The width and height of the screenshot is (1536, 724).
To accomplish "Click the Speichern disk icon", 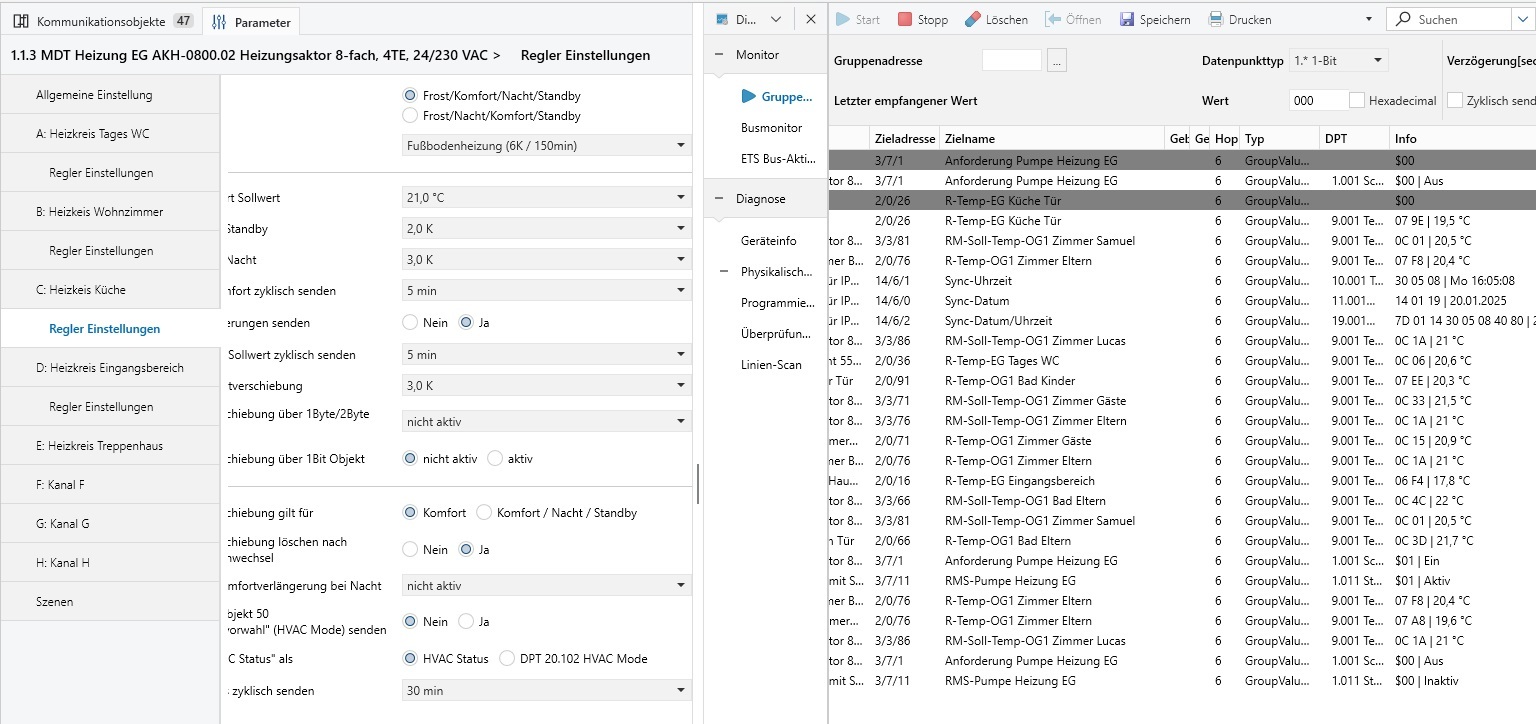I will 1127,19.
